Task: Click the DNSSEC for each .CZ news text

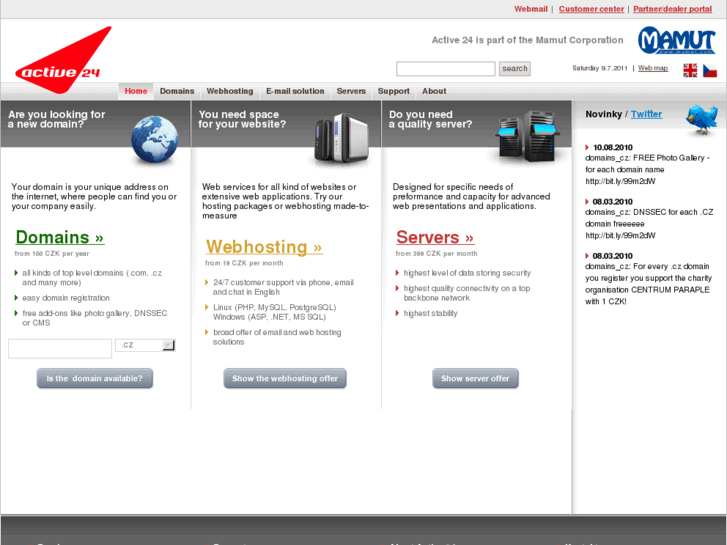Action: pyautogui.click(x=649, y=224)
